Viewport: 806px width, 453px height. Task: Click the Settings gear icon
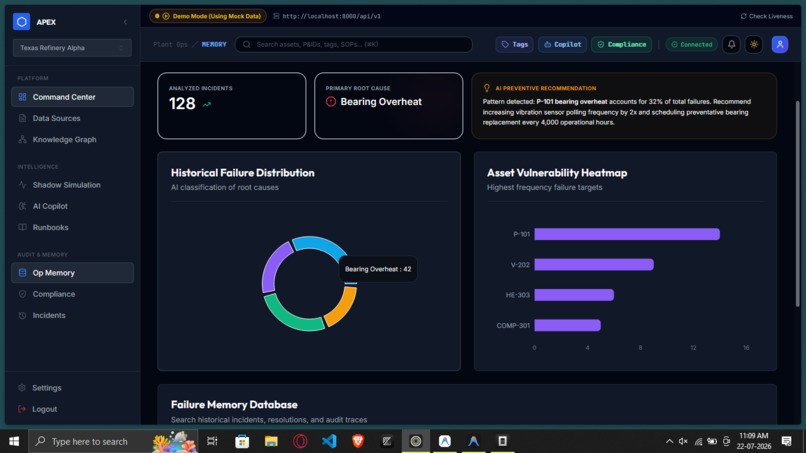22,388
